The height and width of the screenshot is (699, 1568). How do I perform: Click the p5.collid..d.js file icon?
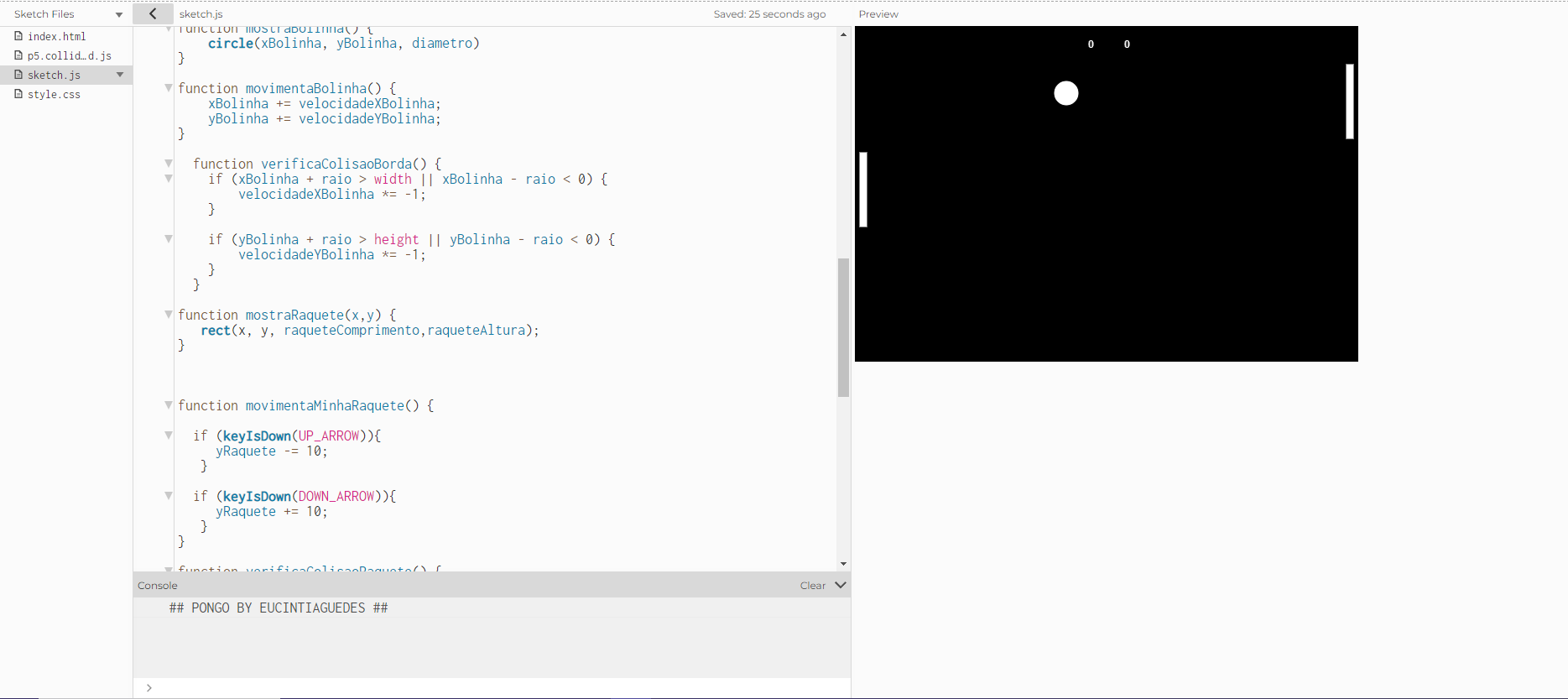[x=18, y=55]
